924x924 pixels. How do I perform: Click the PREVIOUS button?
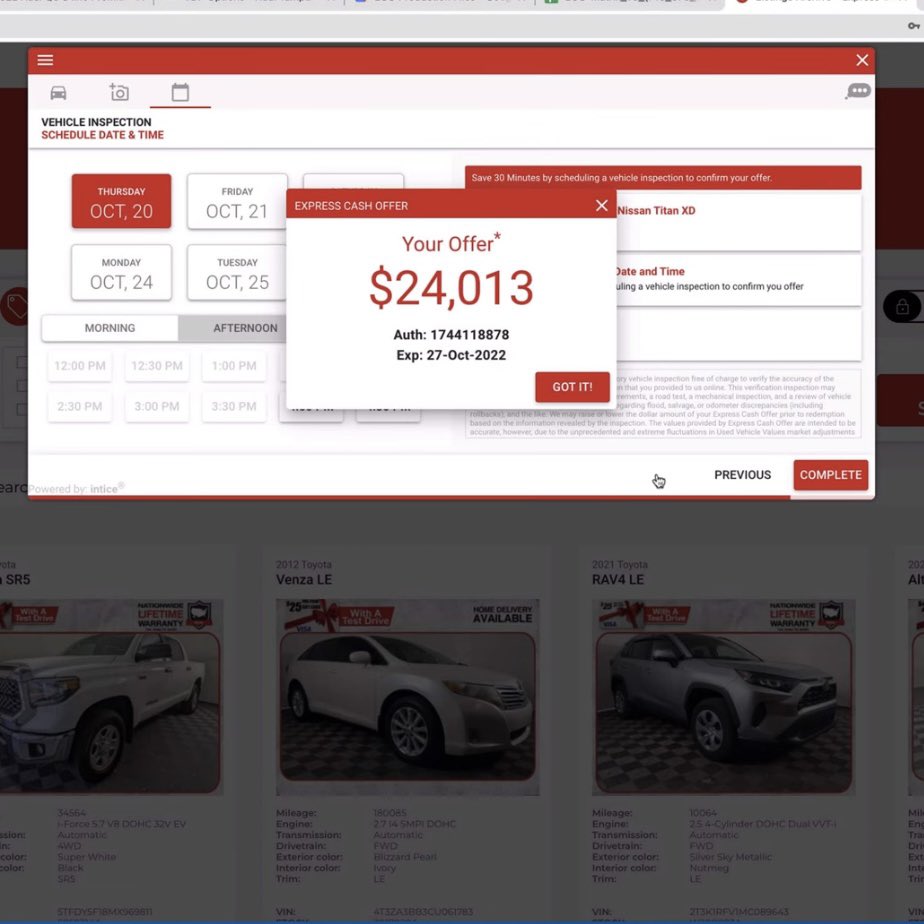tap(742, 475)
